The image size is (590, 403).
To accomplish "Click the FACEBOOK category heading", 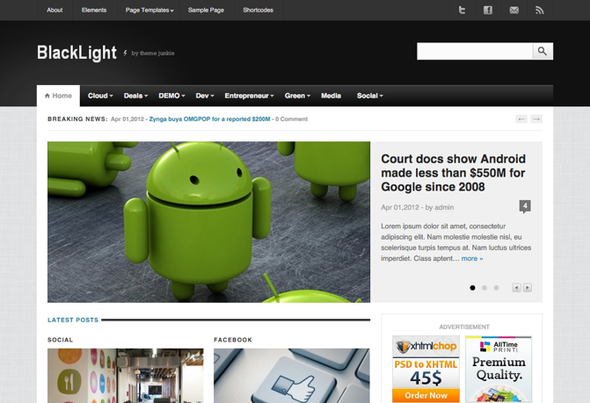I will [x=233, y=340].
